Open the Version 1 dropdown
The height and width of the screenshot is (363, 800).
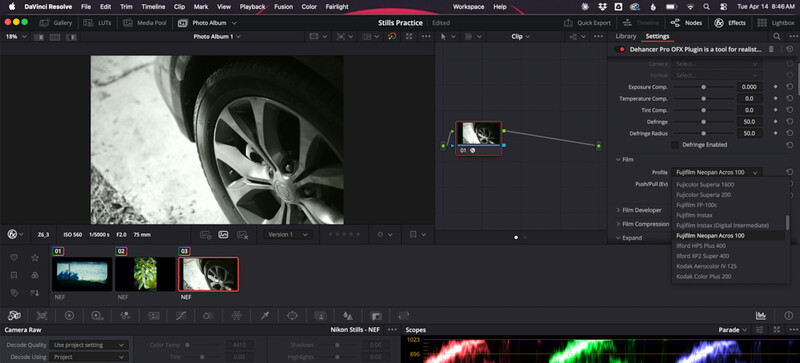click(x=288, y=234)
